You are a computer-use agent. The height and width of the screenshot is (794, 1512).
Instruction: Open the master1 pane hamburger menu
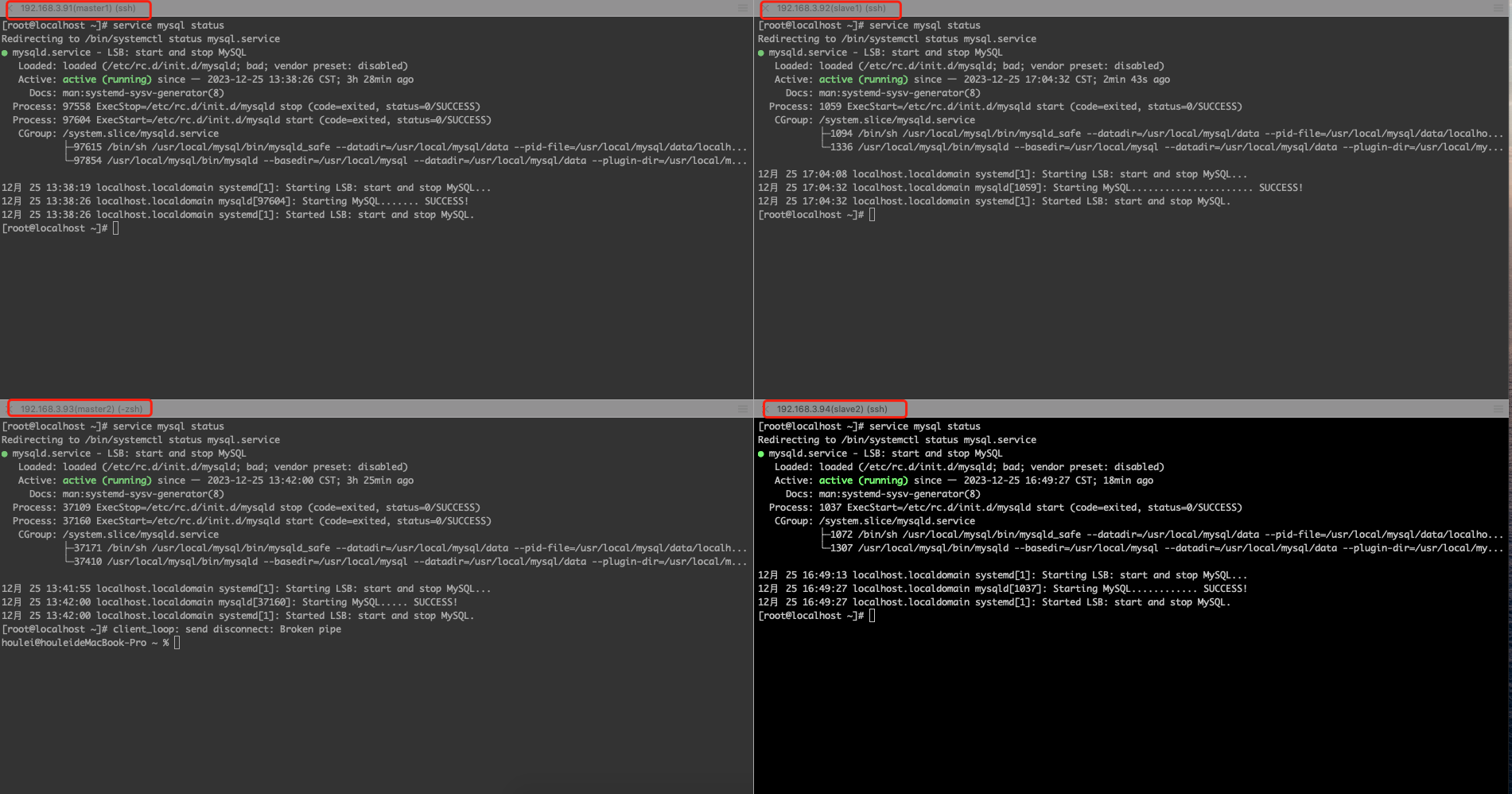(742, 9)
